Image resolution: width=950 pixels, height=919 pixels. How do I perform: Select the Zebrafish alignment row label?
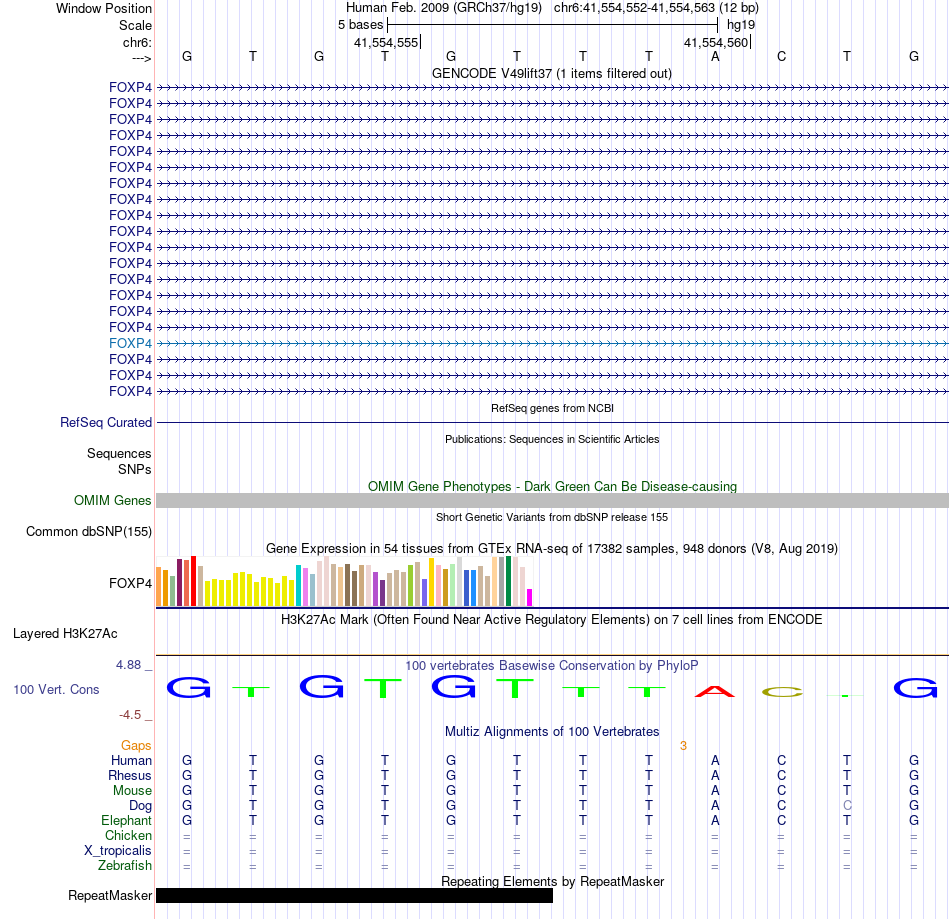coord(125,866)
